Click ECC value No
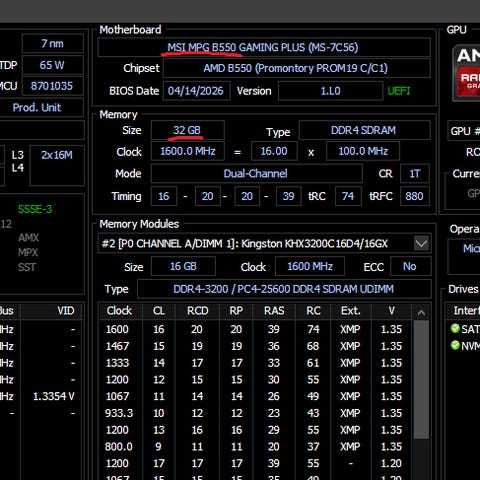The image size is (480, 480). coord(410,266)
